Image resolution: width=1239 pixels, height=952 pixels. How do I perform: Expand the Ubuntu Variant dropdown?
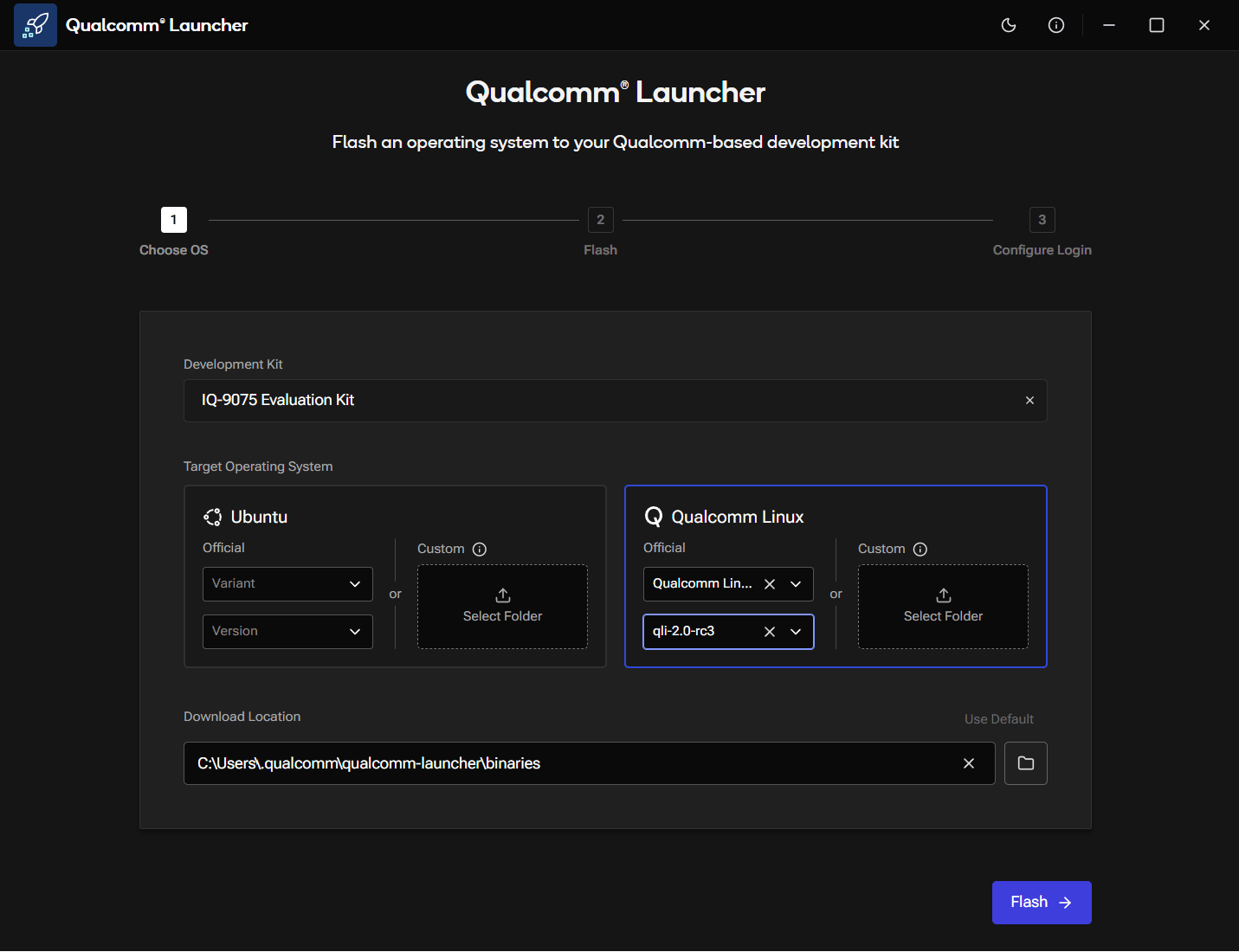287,584
